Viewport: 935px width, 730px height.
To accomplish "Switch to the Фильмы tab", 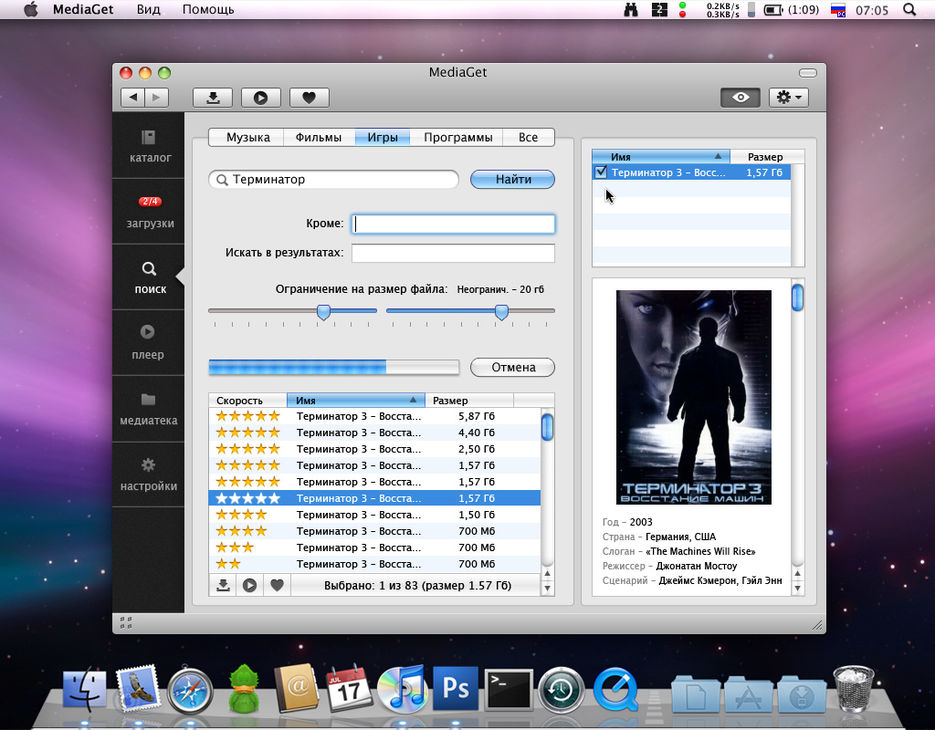I will pos(319,137).
